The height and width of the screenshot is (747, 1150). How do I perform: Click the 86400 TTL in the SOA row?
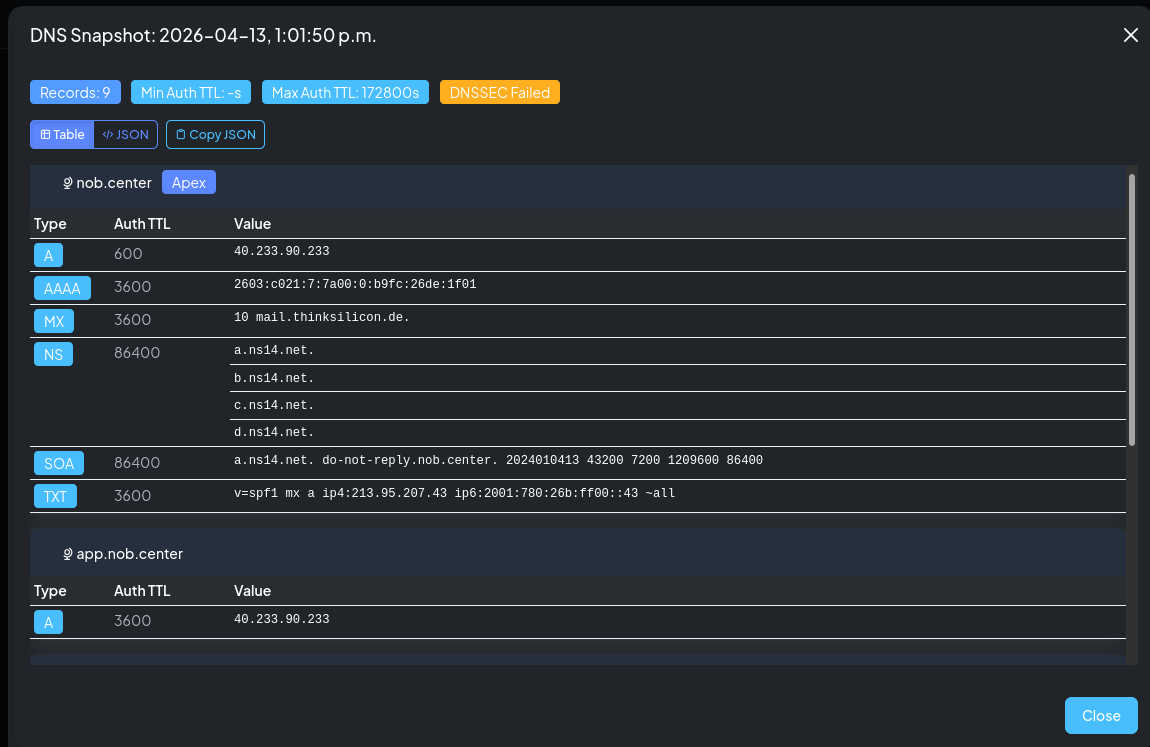coord(137,463)
